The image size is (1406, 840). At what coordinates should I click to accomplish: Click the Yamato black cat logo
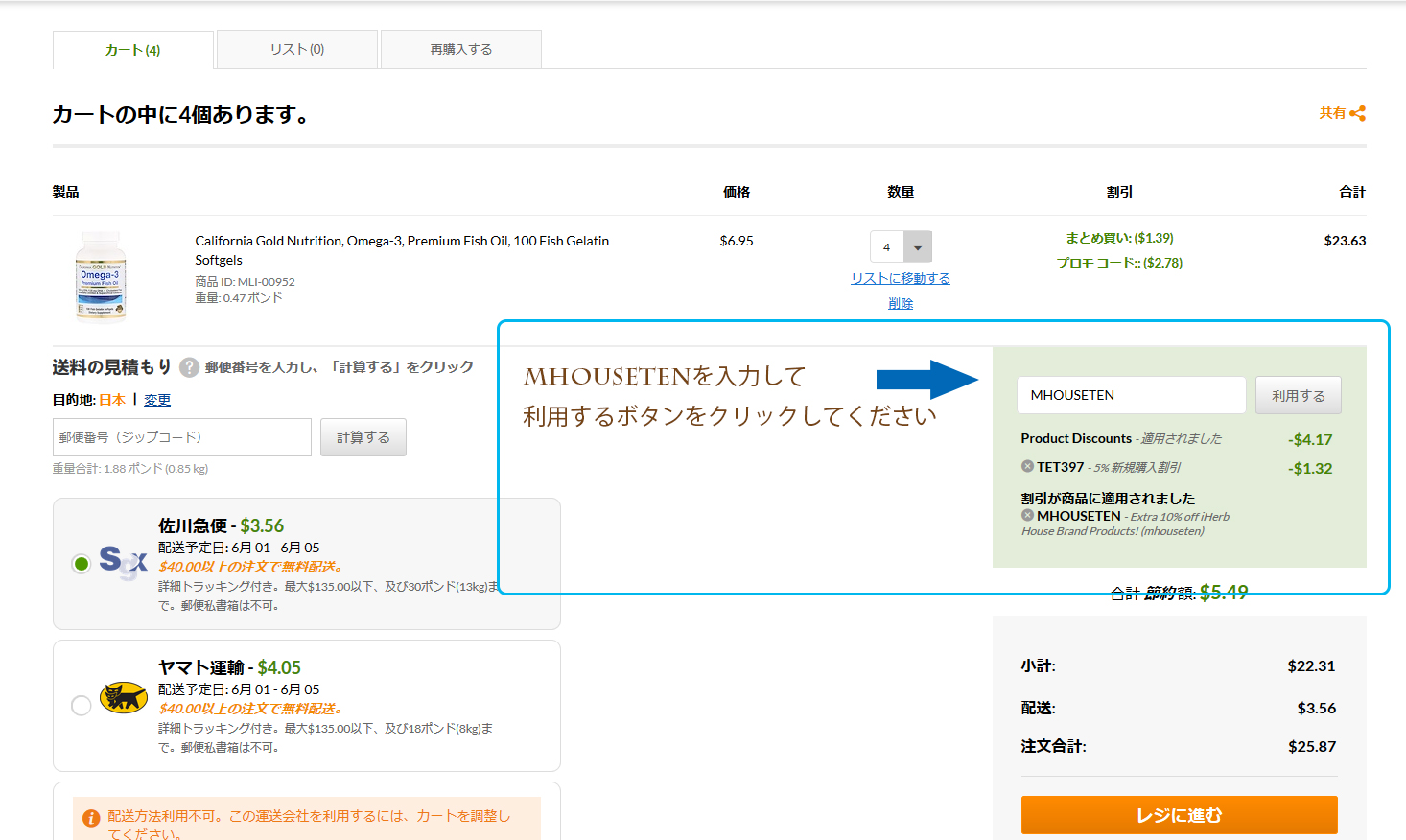(x=124, y=698)
